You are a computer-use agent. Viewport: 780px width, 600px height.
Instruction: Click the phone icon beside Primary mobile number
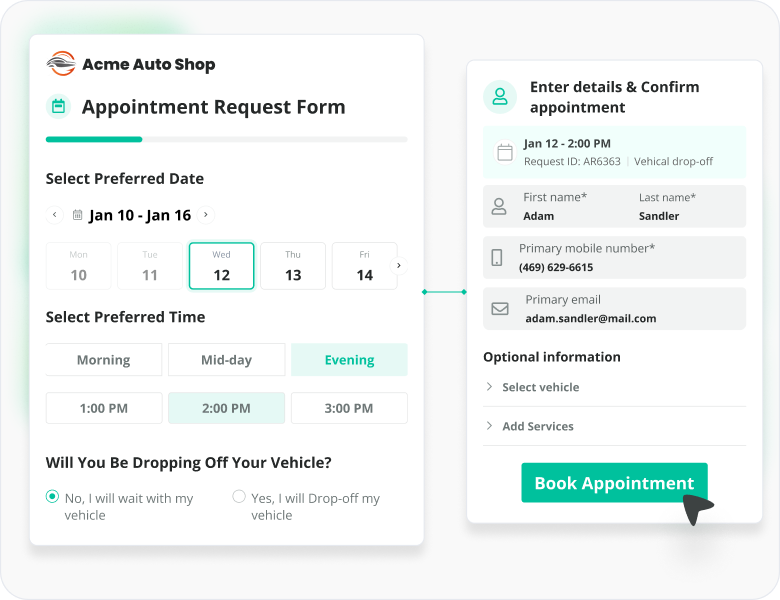pos(497,258)
